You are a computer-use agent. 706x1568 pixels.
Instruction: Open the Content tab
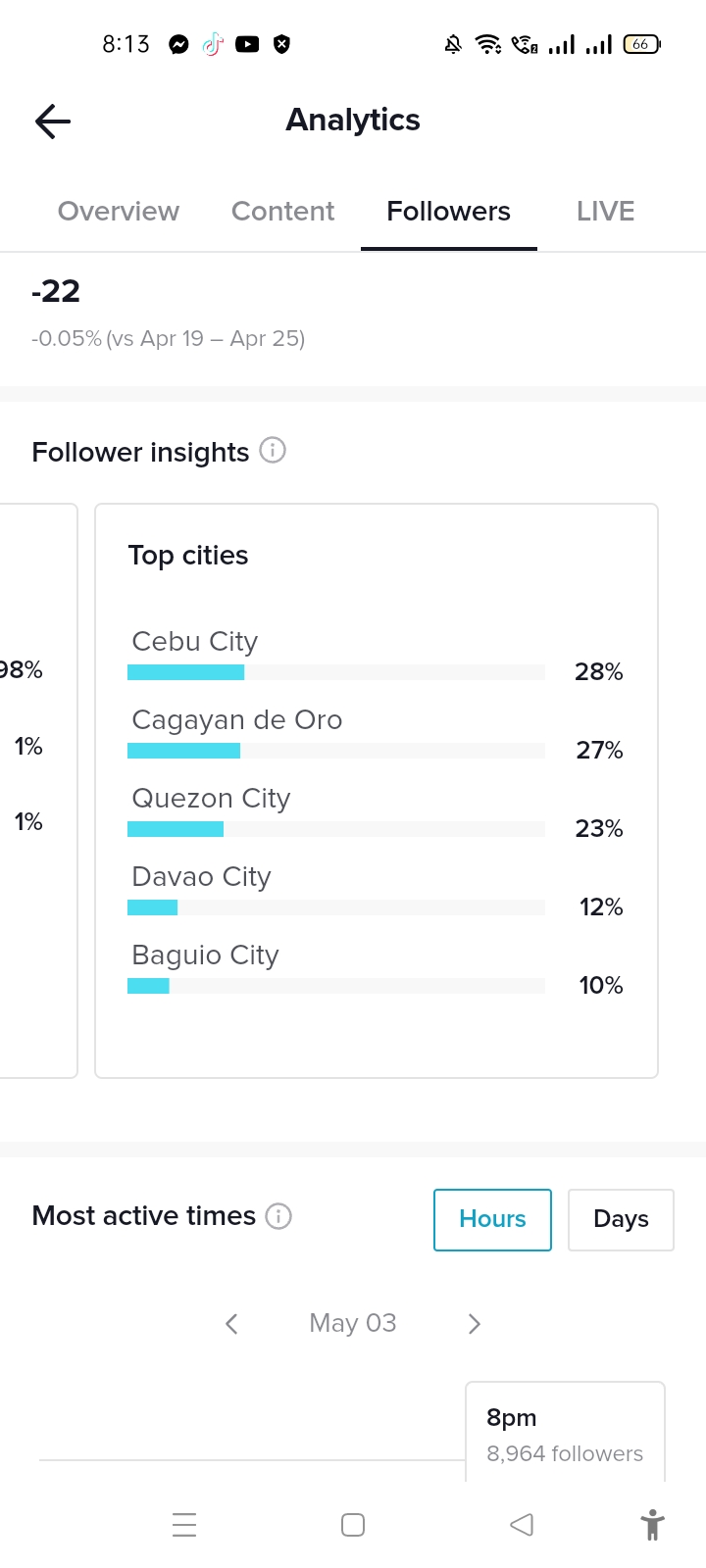(x=282, y=212)
